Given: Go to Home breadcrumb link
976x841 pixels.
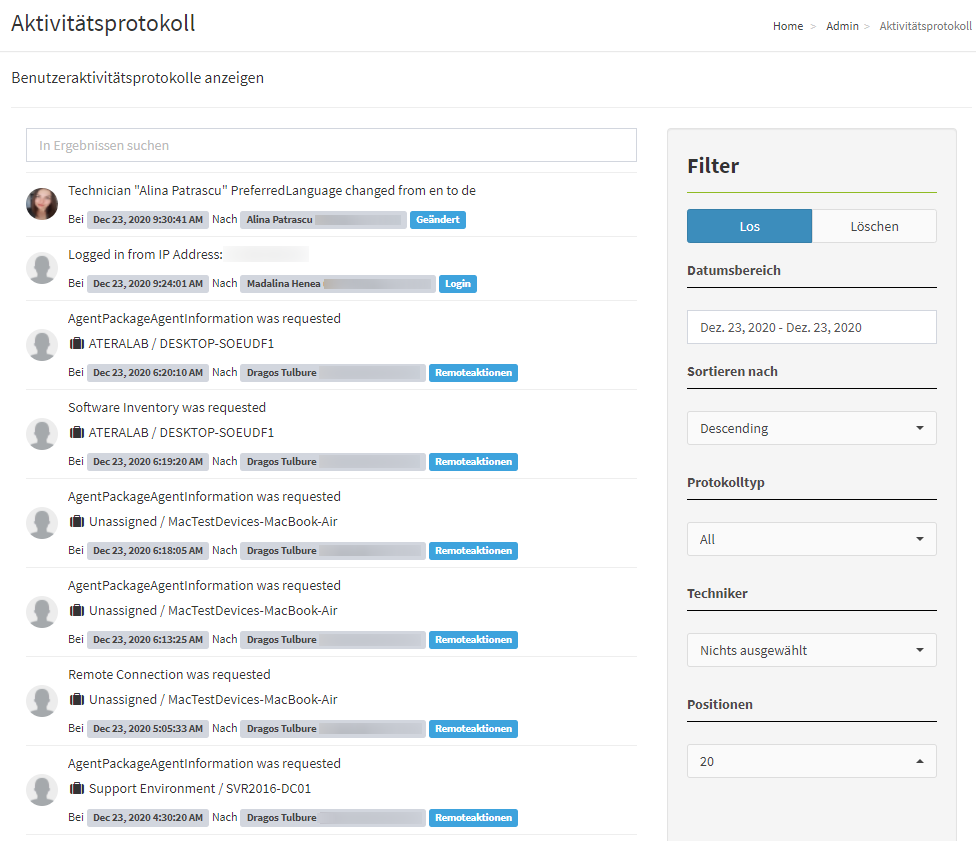Looking at the screenshot, I should pyautogui.click(x=788, y=26).
